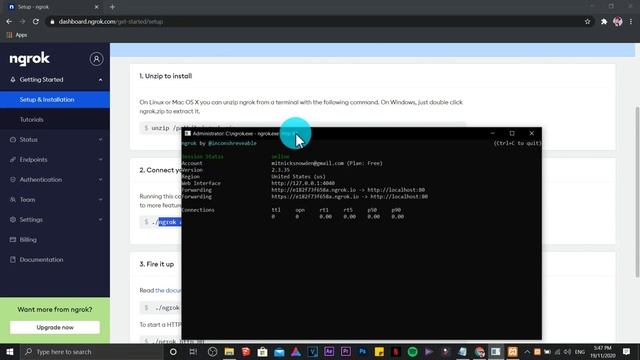
Task: Click the Authentication sidebar icon
Action: 13,180
